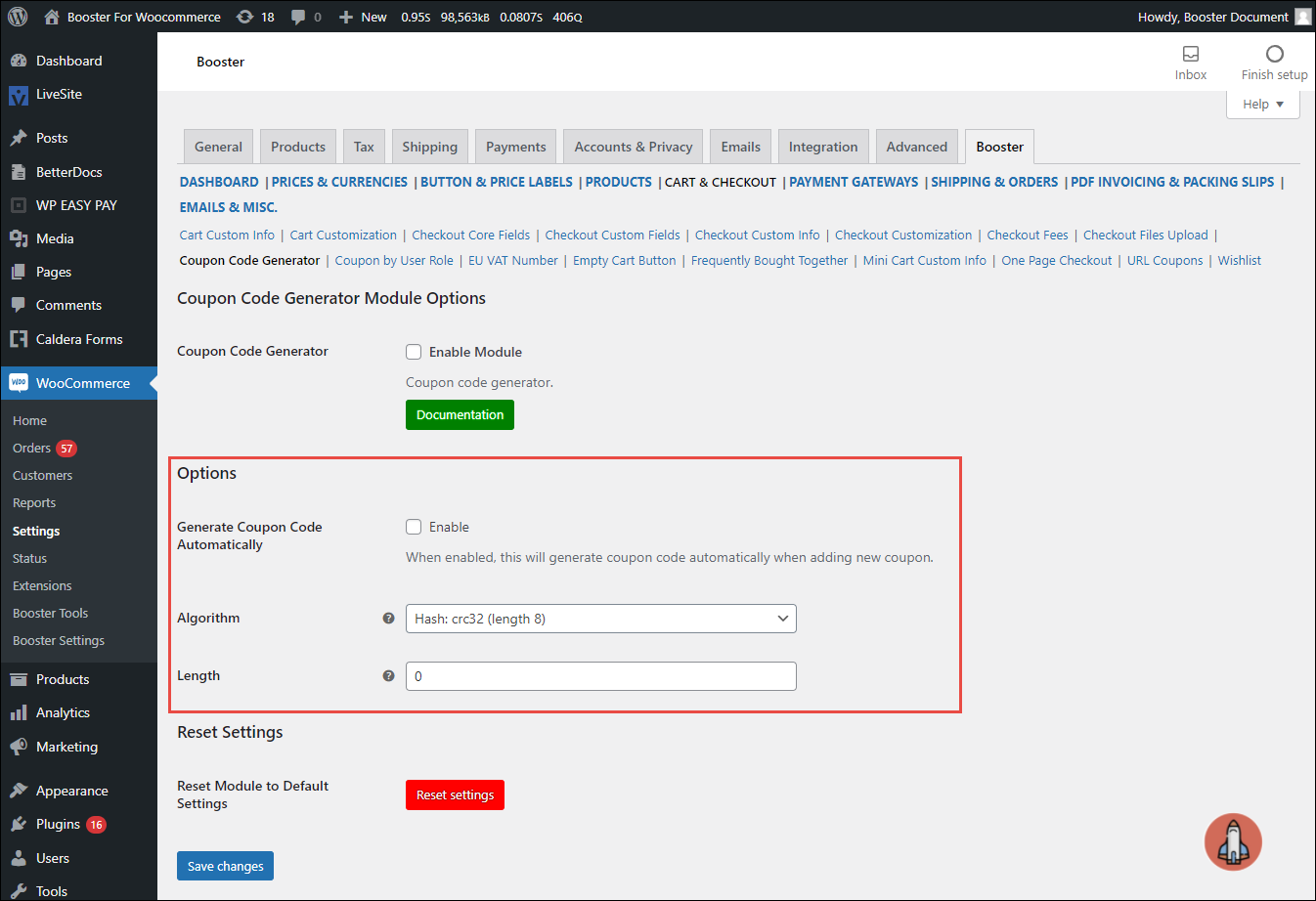This screenshot has width=1316, height=901.
Task: Open PDF INVOICING & PACKING SLIPS link
Action: [1172, 182]
